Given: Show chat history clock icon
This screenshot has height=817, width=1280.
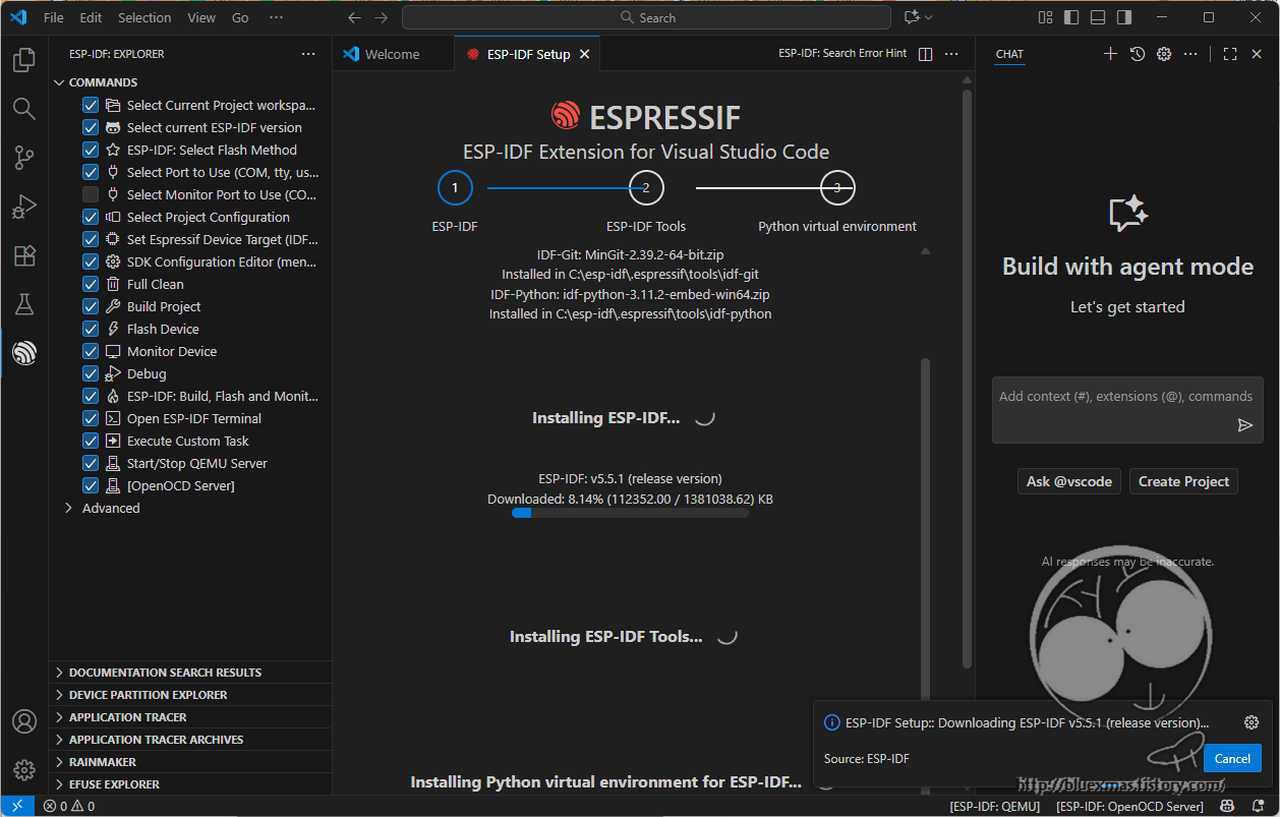Looking at the screenshot, I should tap(1137, 54).
